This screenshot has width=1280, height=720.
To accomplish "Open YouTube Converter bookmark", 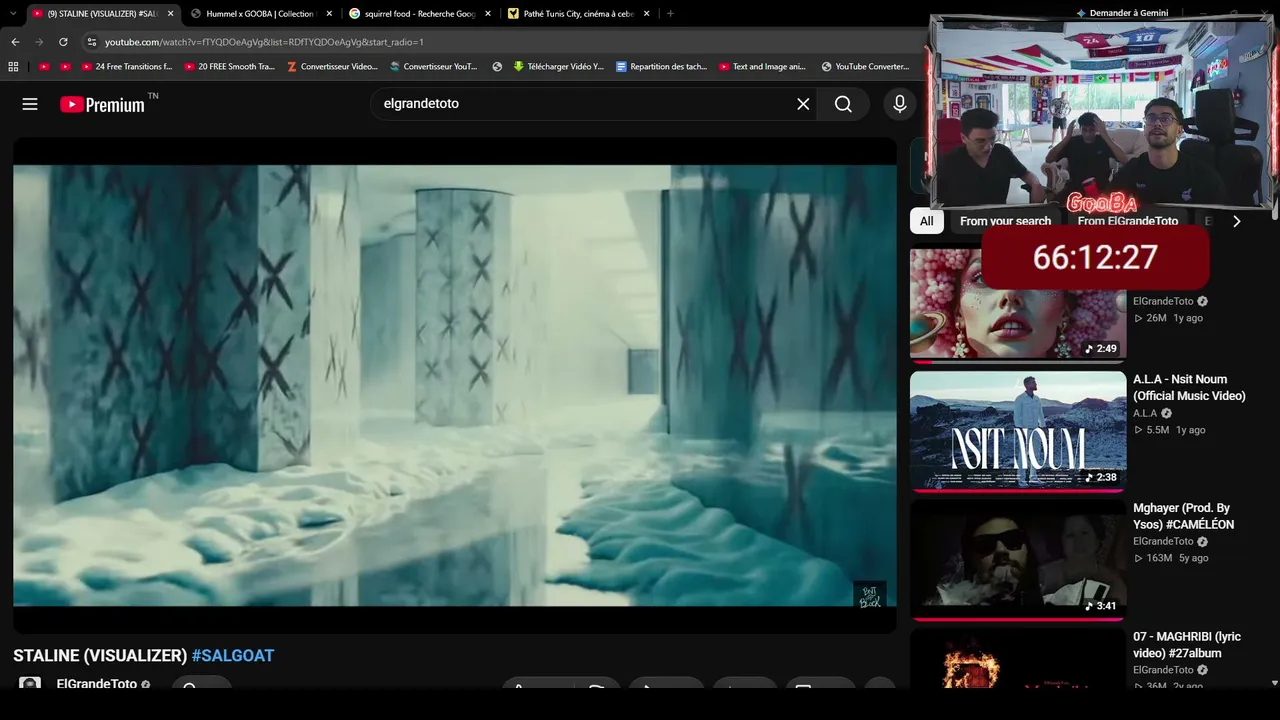I will coord(865,67).
